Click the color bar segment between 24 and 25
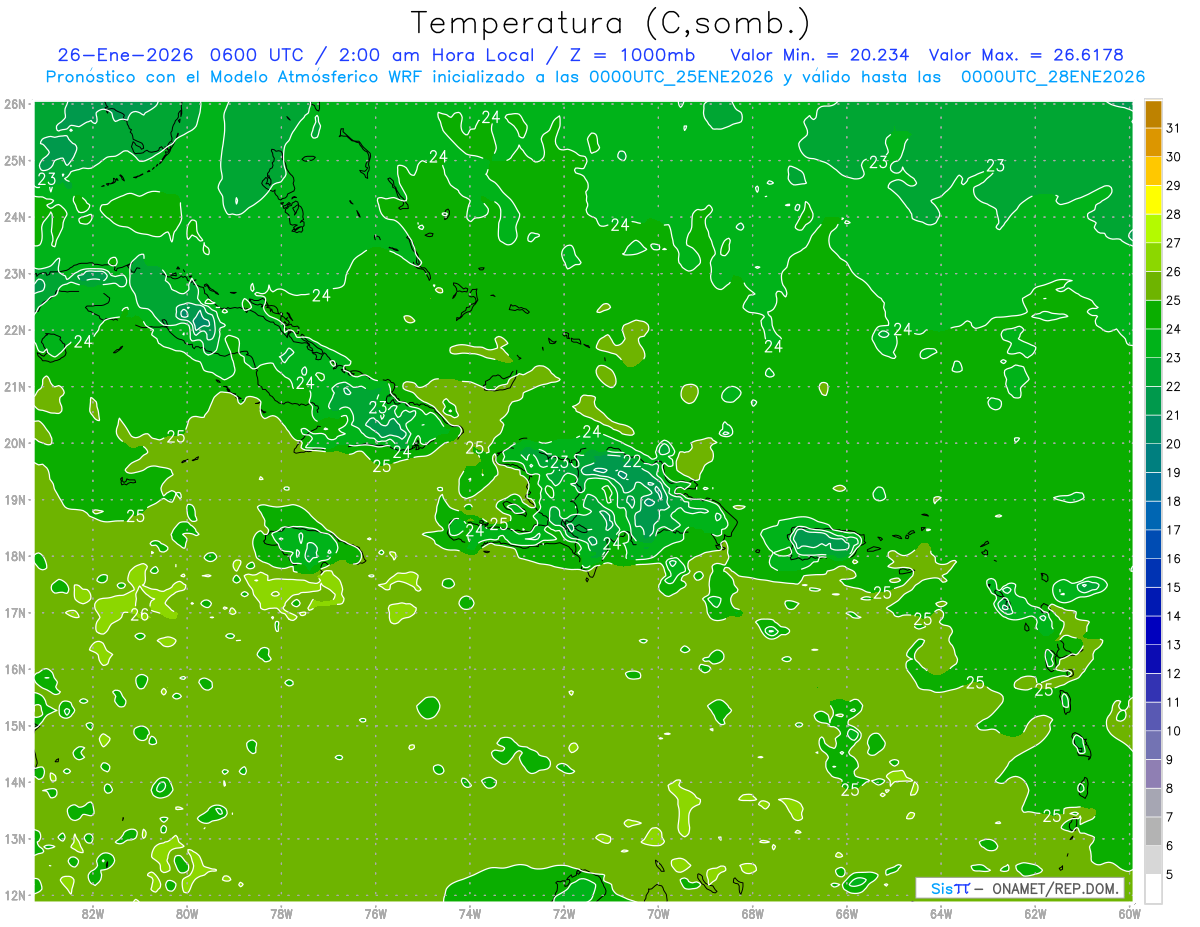 [x=1153, y=314]
